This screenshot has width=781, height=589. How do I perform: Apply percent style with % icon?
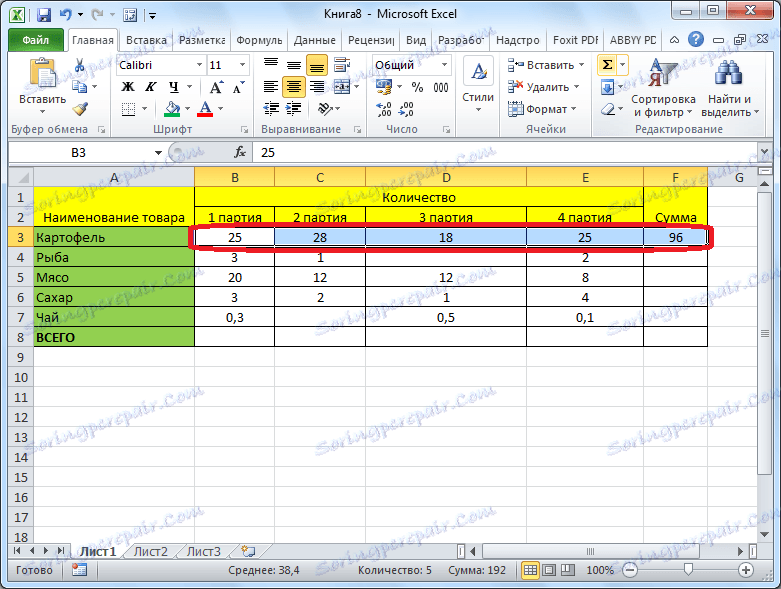click(417, 87)
